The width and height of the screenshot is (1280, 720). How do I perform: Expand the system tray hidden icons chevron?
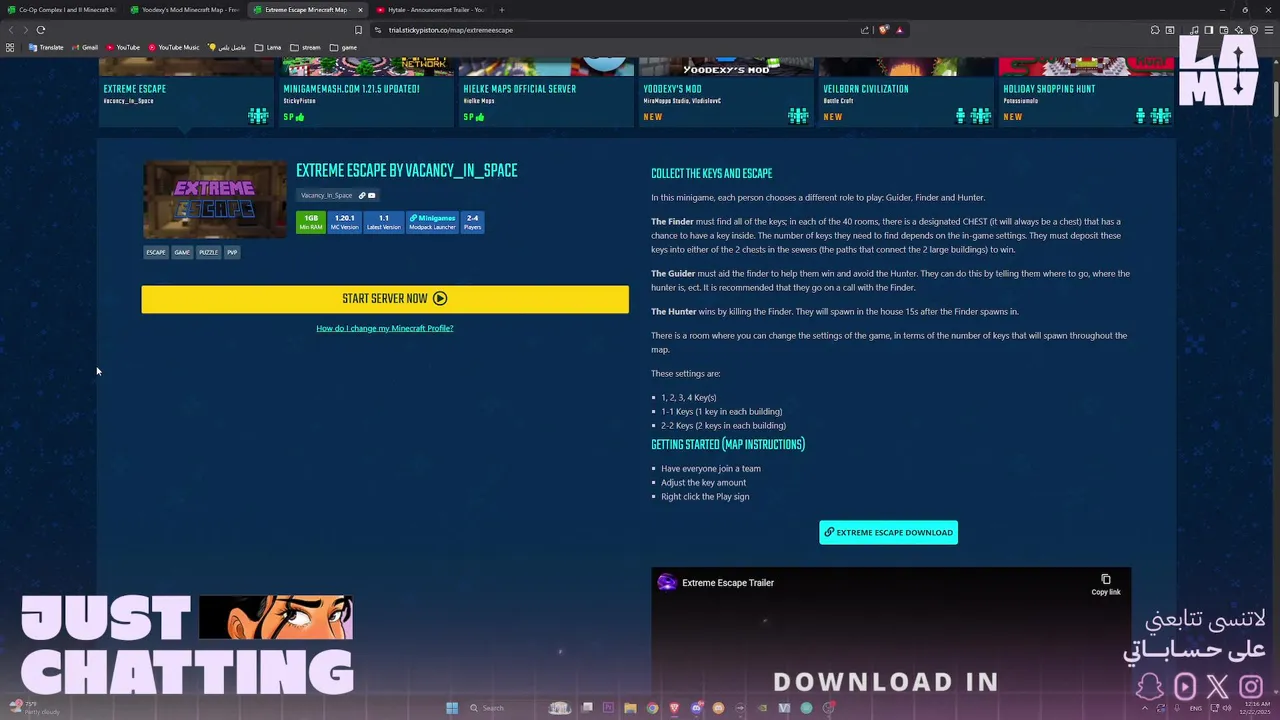coord(1145,708)
